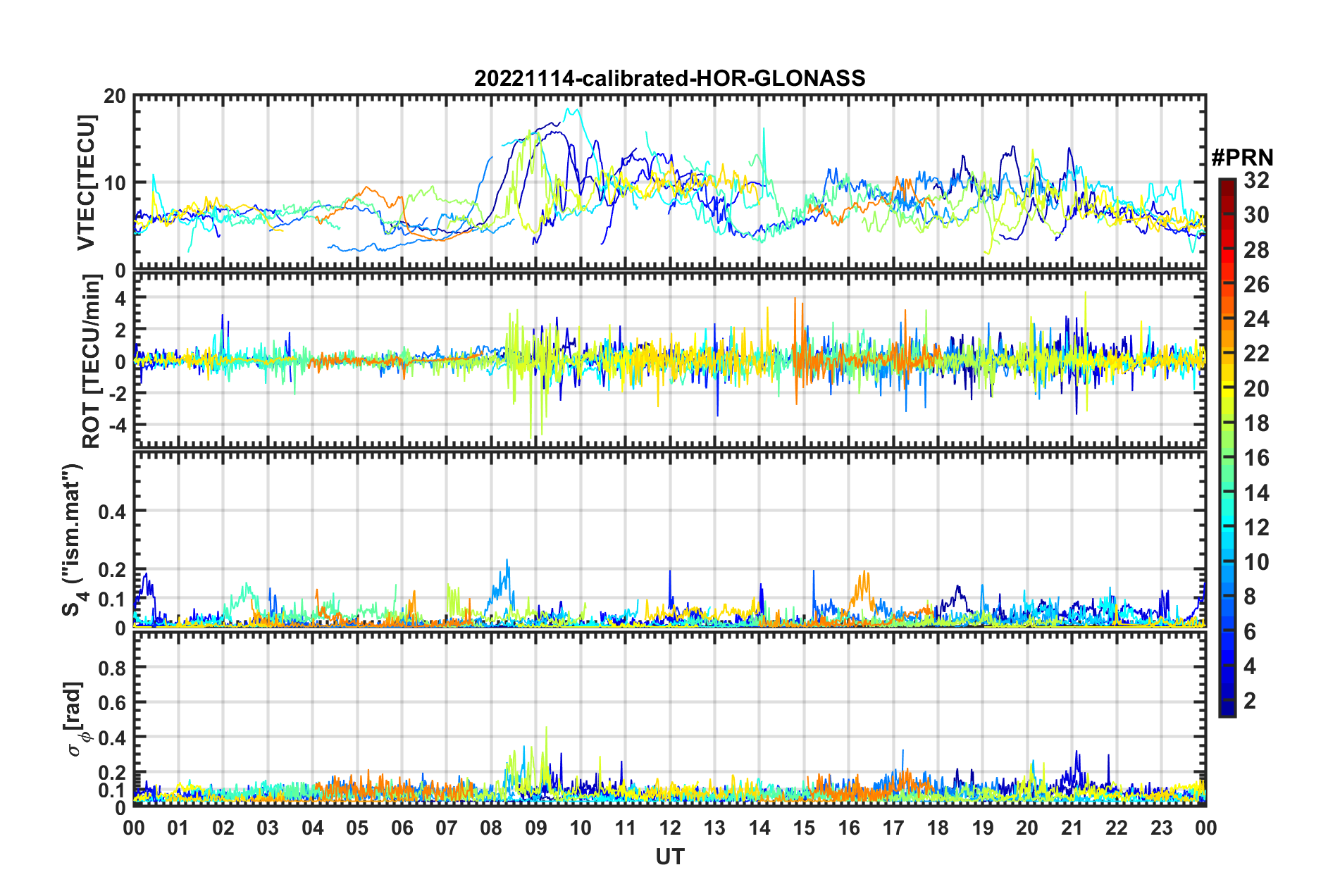This screenshot has width=1340, height=896.
Task: Click colorbar tick label 20
Action: pos(1256,389)
